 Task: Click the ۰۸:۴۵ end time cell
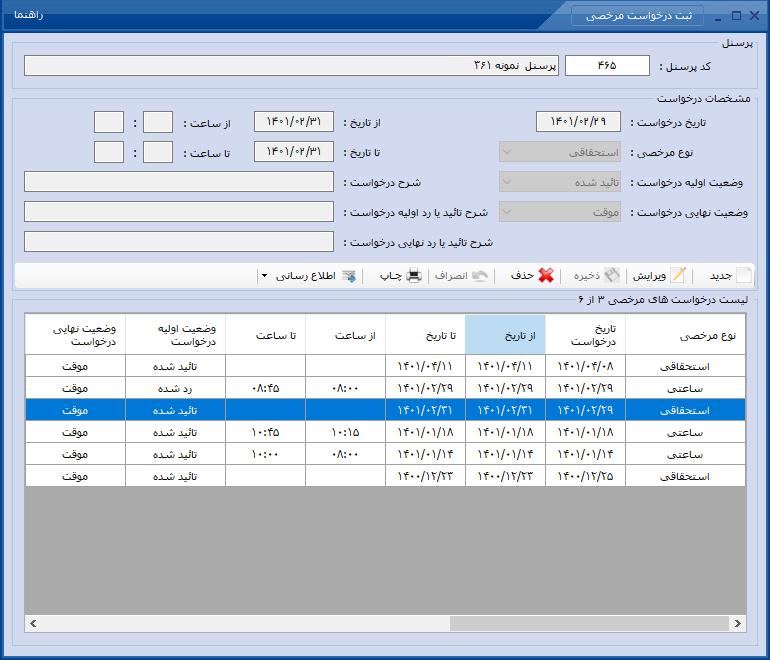pos(266,388)
